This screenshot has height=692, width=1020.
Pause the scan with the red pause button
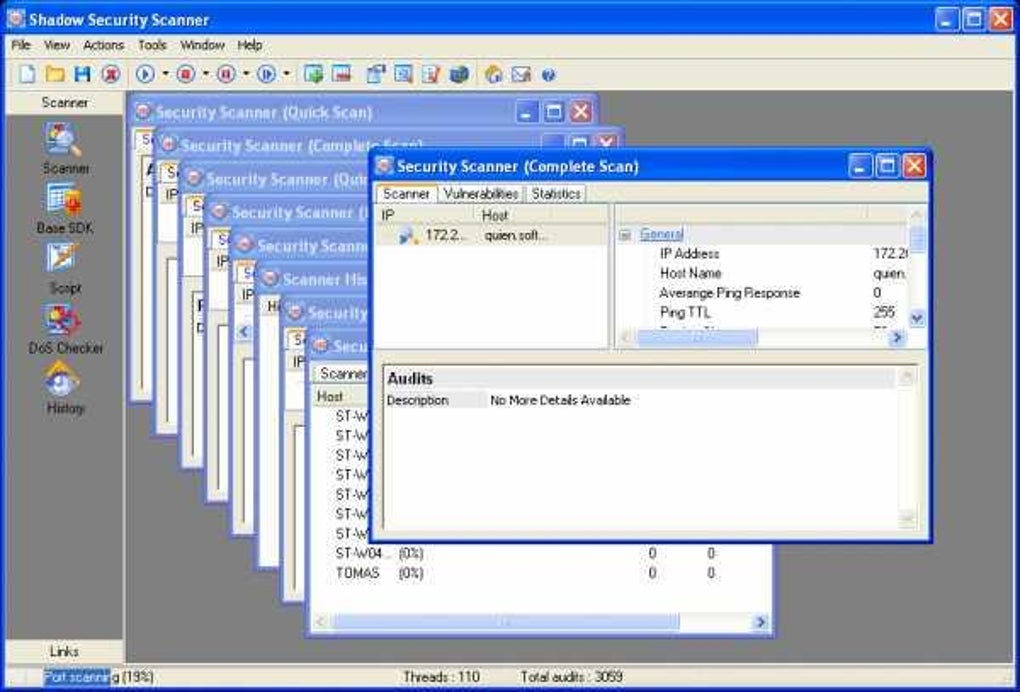(226, 74)
